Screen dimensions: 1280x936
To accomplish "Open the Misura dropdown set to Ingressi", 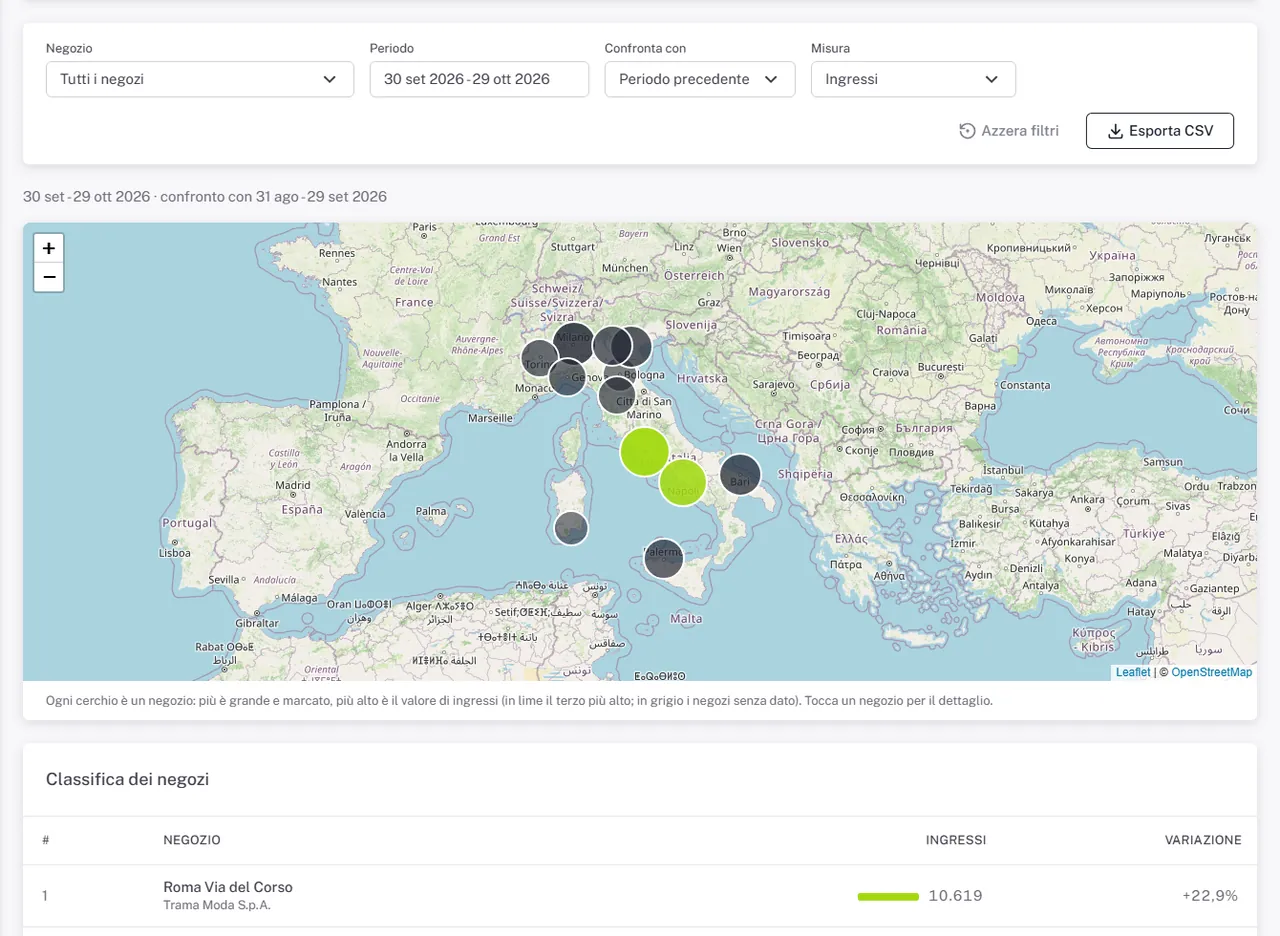I will (x=913, y=79).
